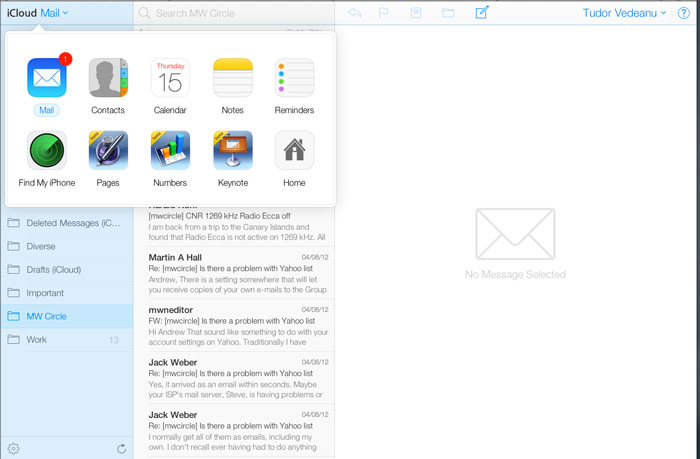Open the Calendar app icon
This screenshot has width=700, height=459.
point(170,78)
